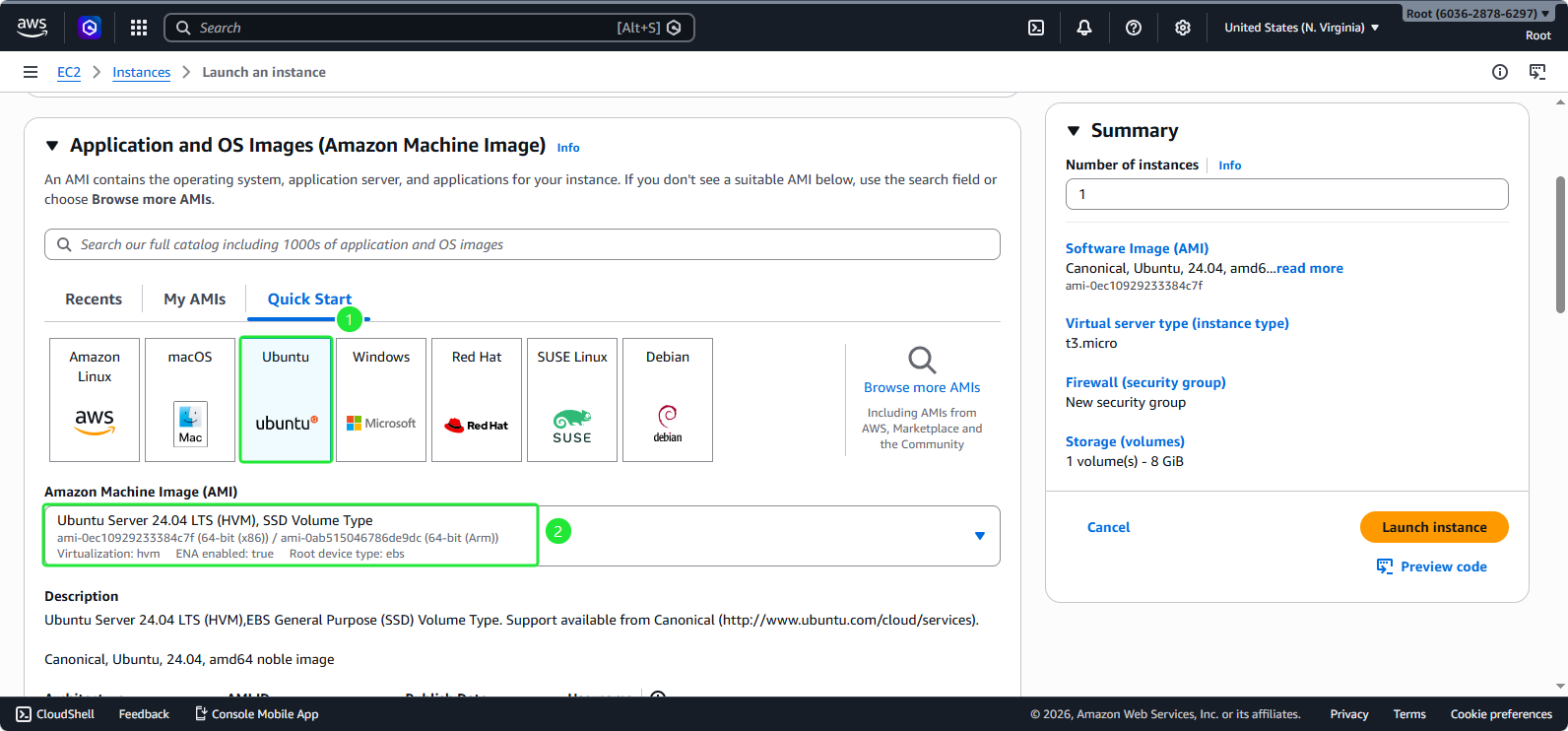This screenshot has height=731, width=1568.
Task: Click read more in Software Image summary
Action: 1310,268
